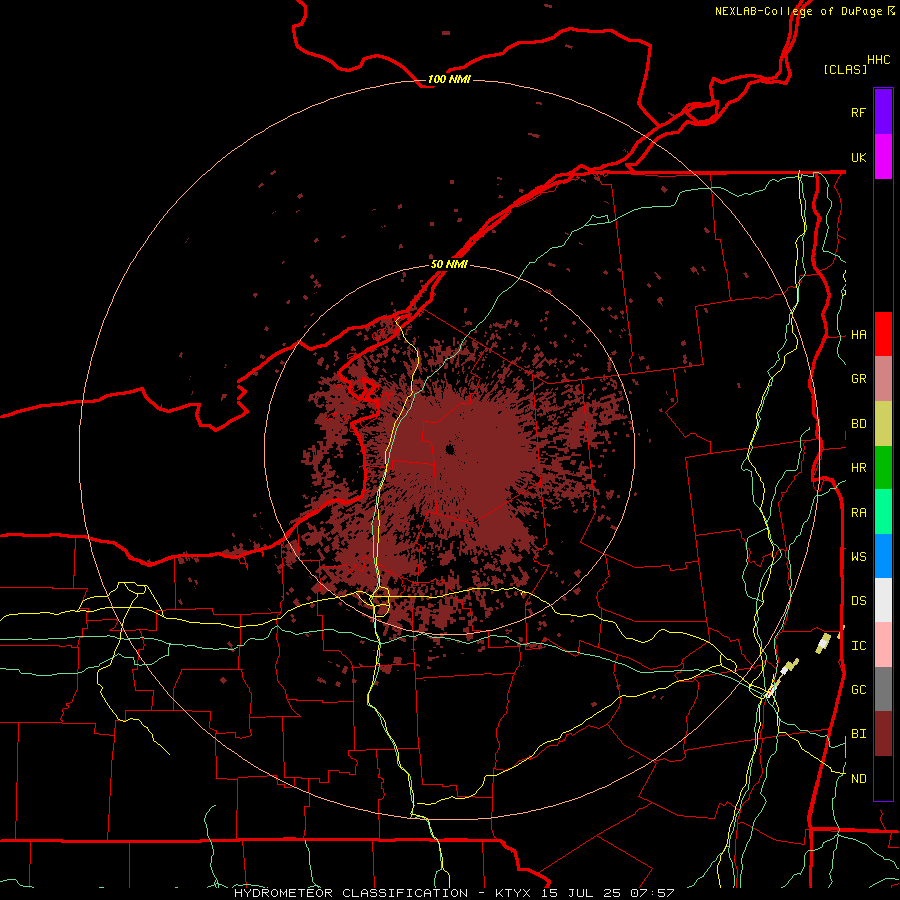The image size is (900, 900).
Task: Click the 100 NMI range ring label
Action: coord(449,79)
